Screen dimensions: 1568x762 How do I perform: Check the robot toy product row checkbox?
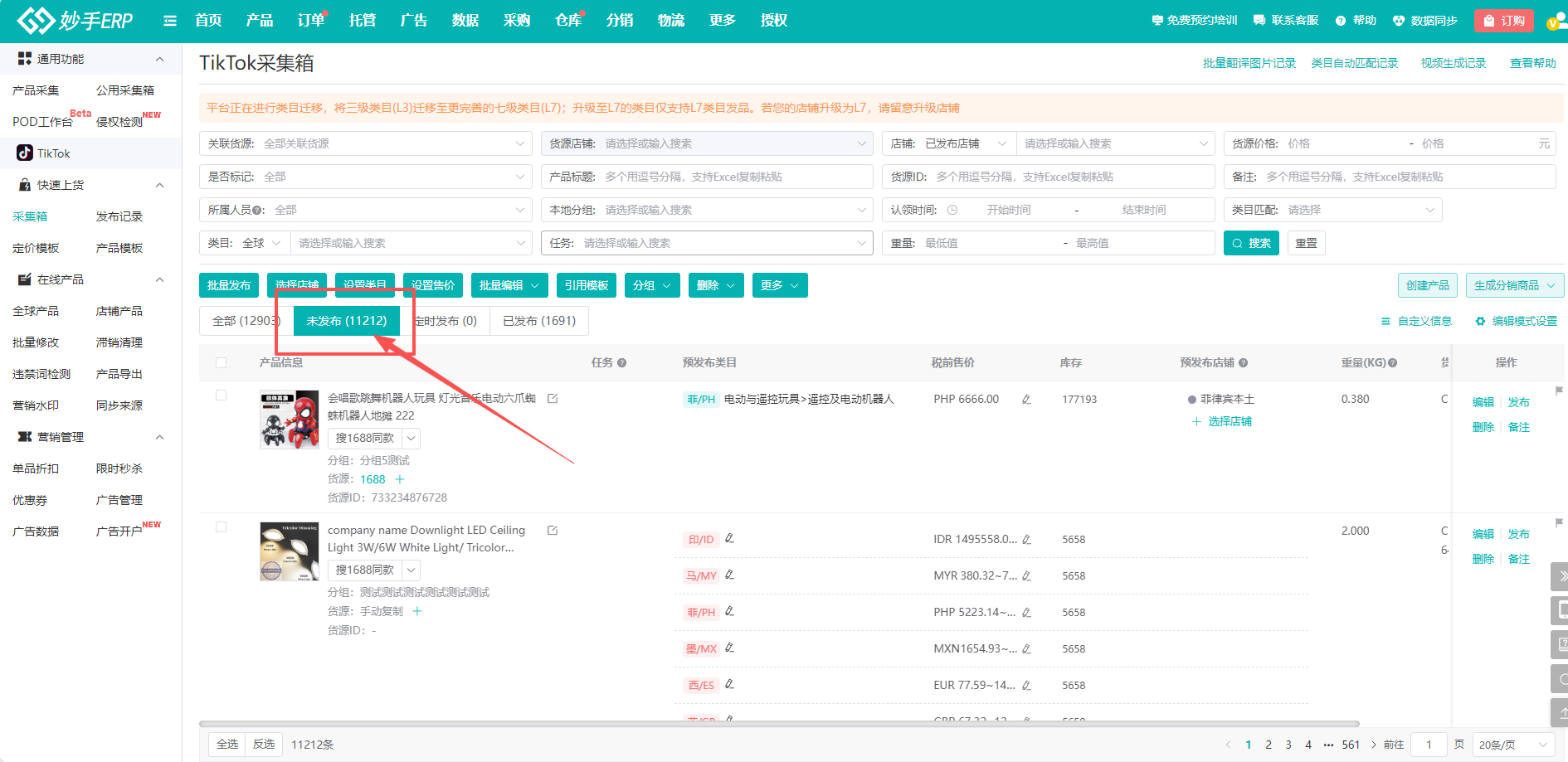221,396
